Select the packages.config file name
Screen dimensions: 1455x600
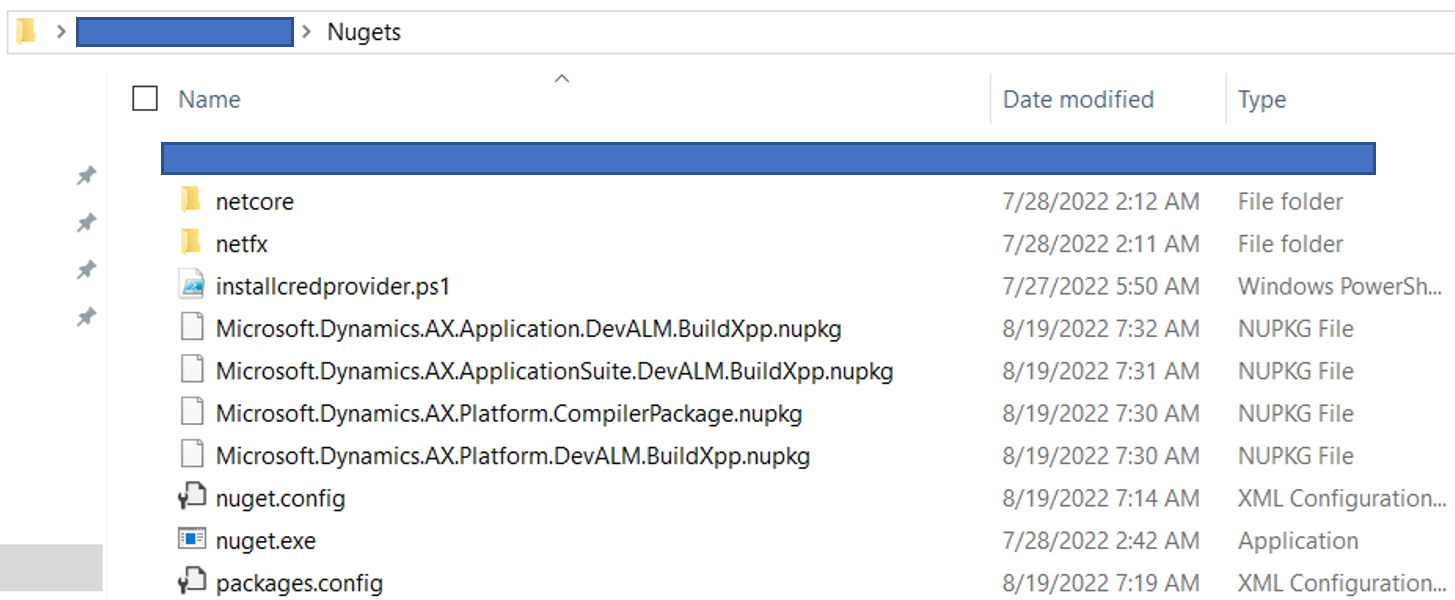pyautogui.click(x=299, y=583)
